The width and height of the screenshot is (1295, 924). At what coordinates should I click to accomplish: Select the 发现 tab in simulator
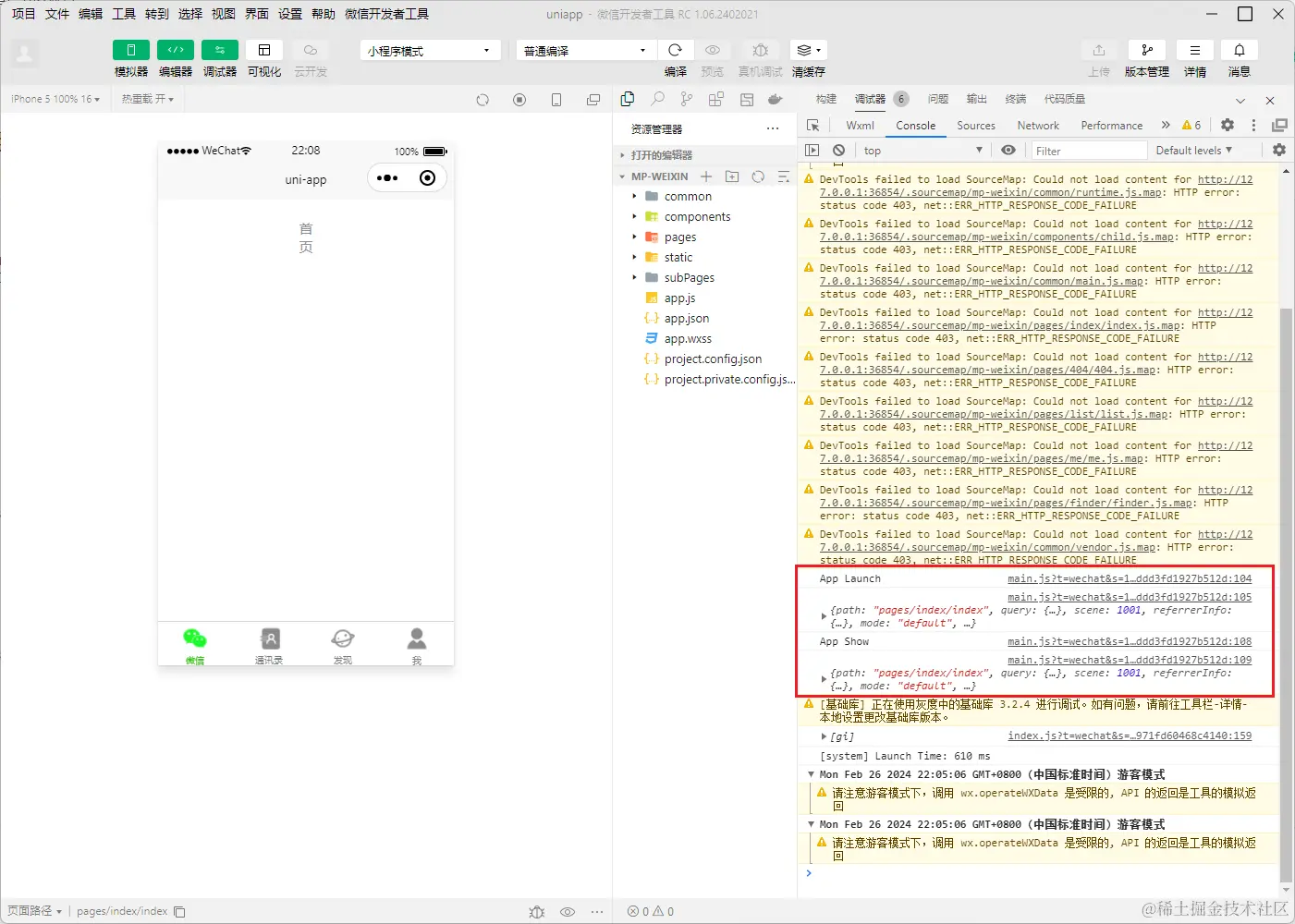(x=343, y=646)
